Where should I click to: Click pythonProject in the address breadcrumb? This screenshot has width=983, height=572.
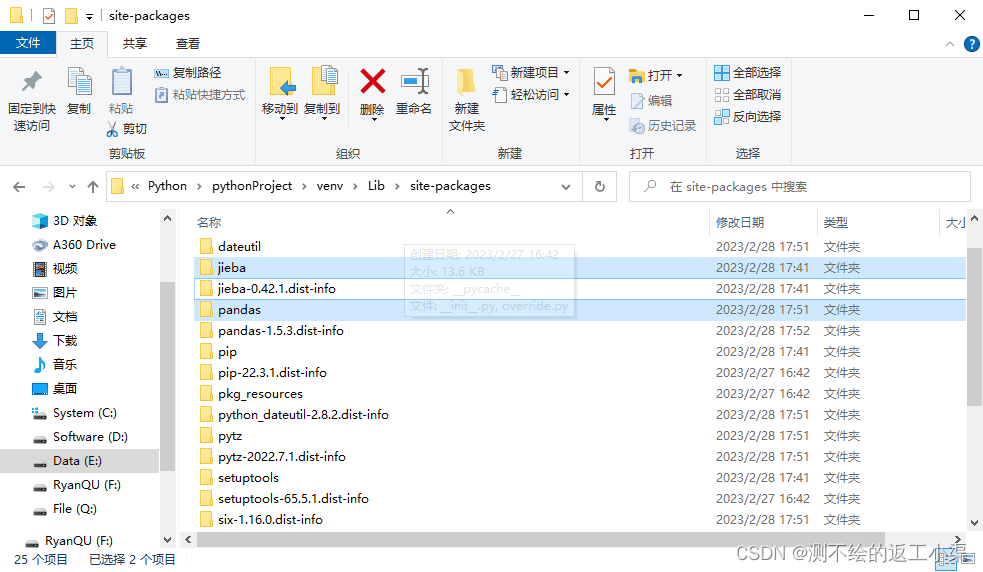(252, 186)
